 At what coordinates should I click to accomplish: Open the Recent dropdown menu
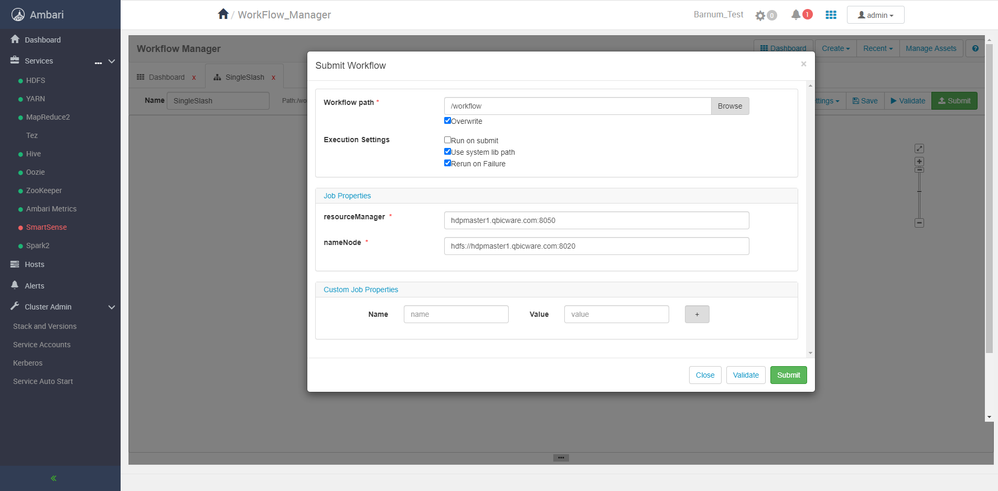coord(878,48)
